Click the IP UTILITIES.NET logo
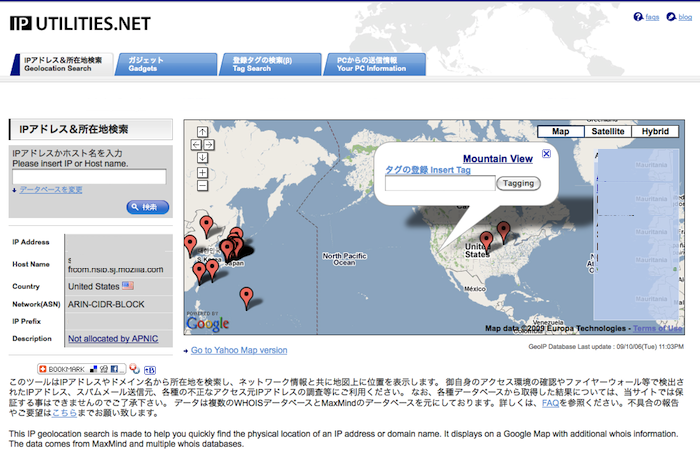The height and width of the screenshot is (459, 700). pos(80,24)
